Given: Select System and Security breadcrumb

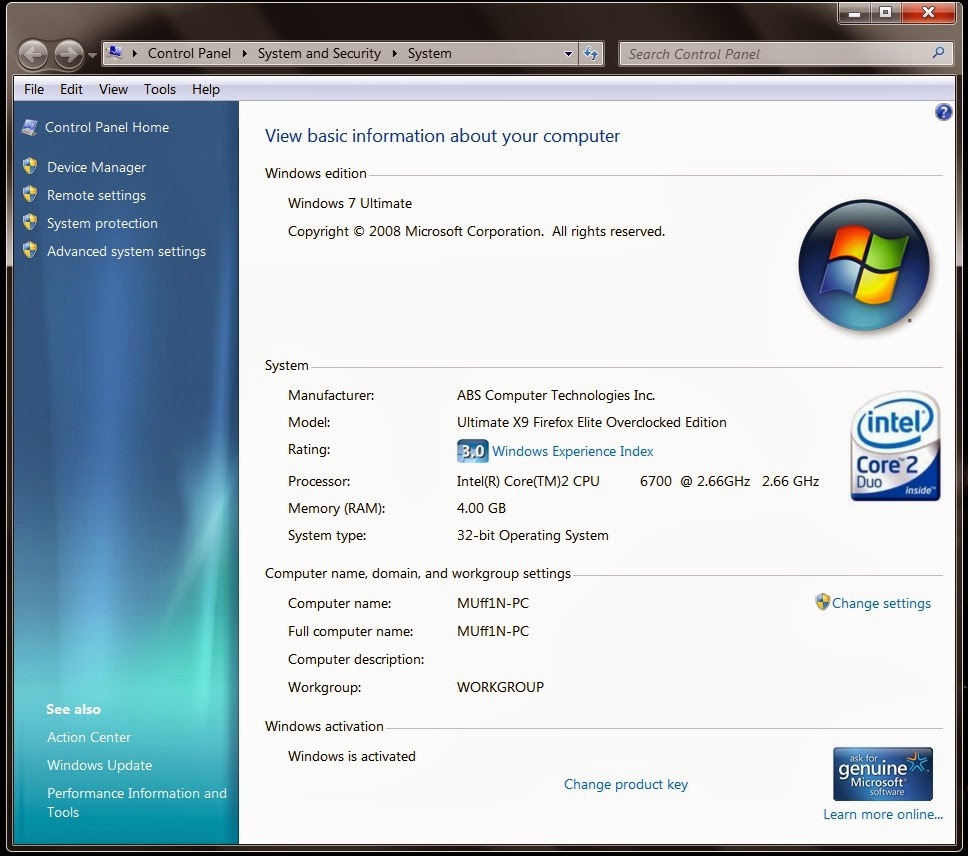Looking at the screenshot, I should tap(319, 54).
